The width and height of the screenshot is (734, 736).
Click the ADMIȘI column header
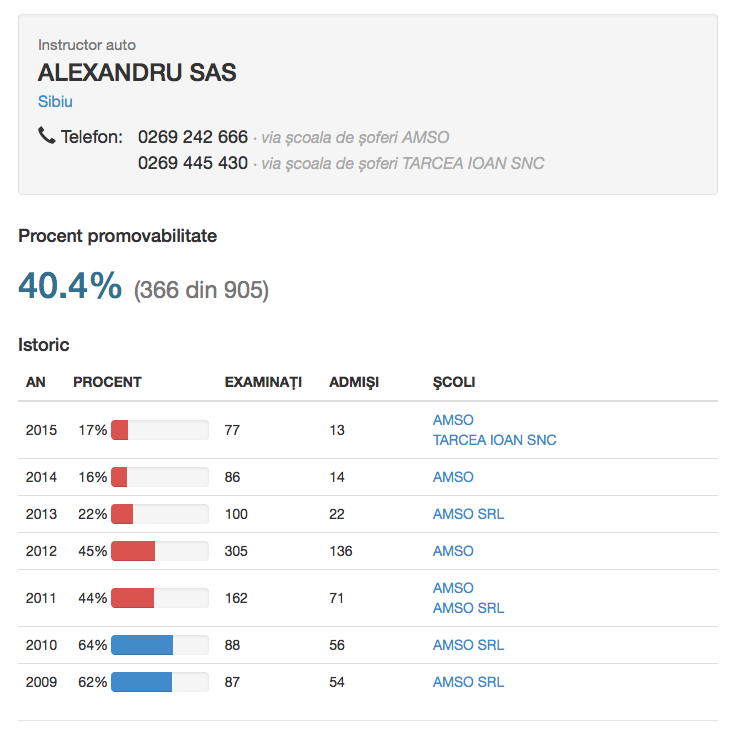coord(353,383)
